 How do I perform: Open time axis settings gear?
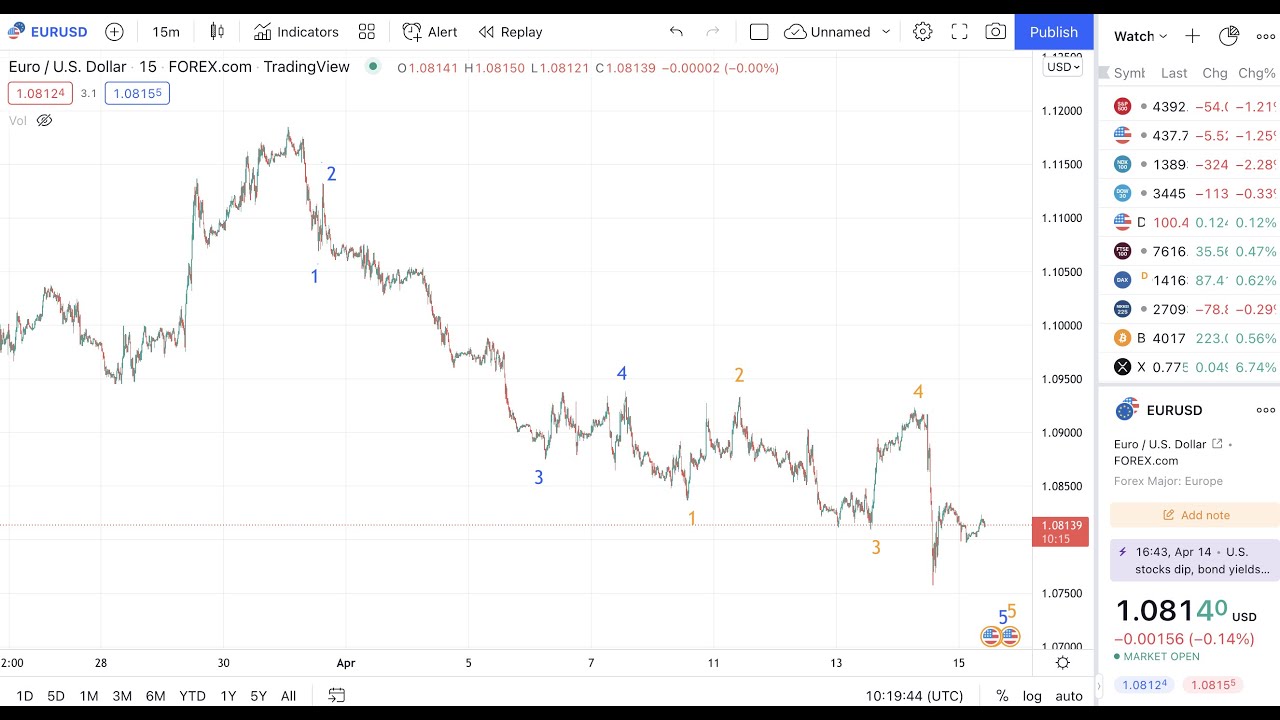tap(1063, 662)
